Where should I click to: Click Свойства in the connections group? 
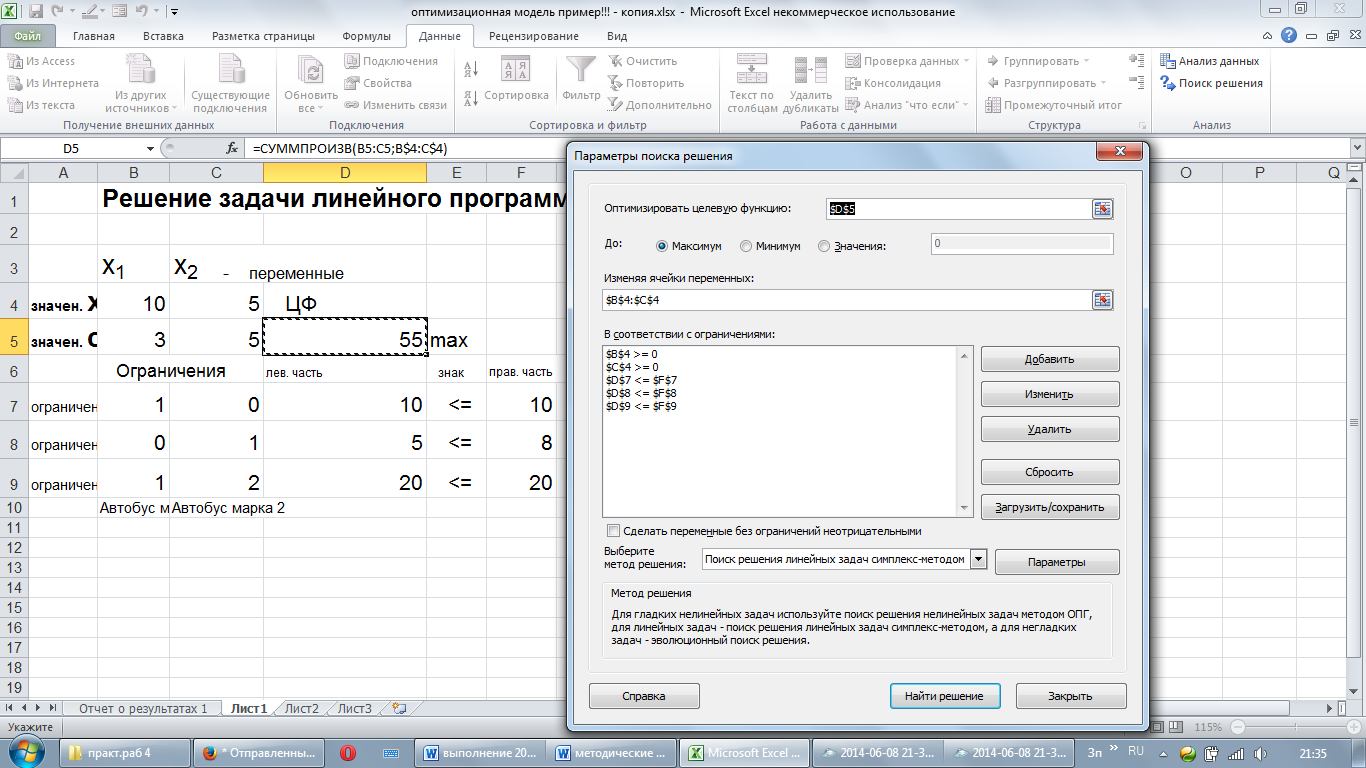[x=378, y=83]
